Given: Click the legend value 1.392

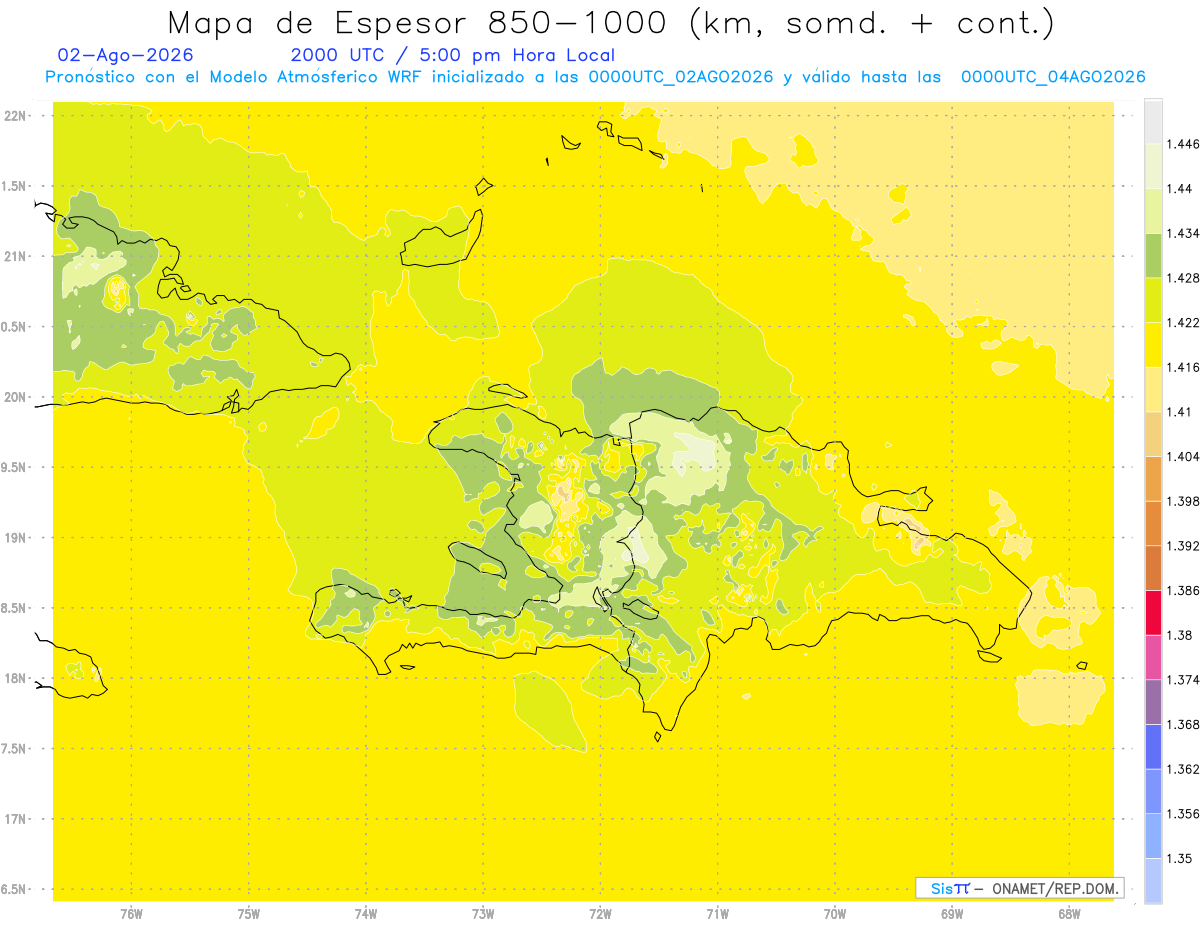Looking at the screenshot, I should point(1185,546).
